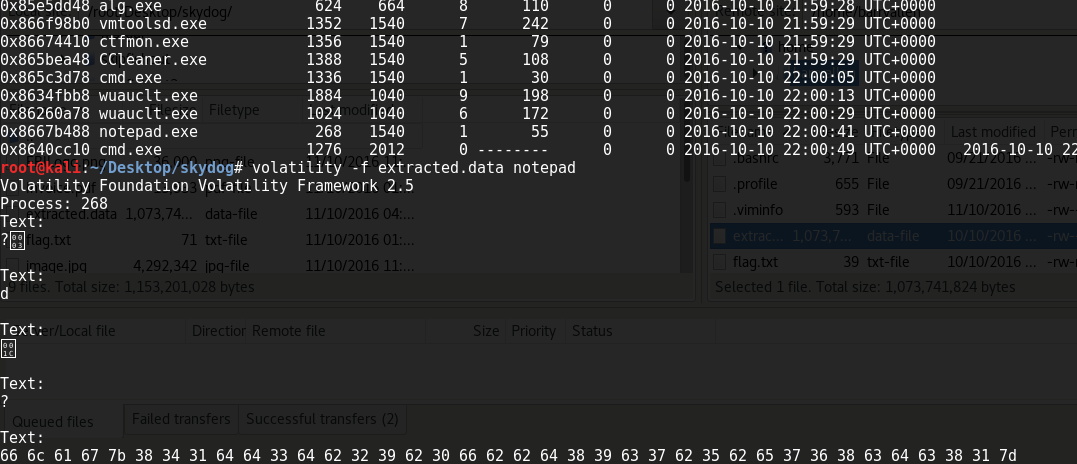Click the Direction column header in queue
Image resolution: width=1077 pixels, height=464 pixels.
218,331
